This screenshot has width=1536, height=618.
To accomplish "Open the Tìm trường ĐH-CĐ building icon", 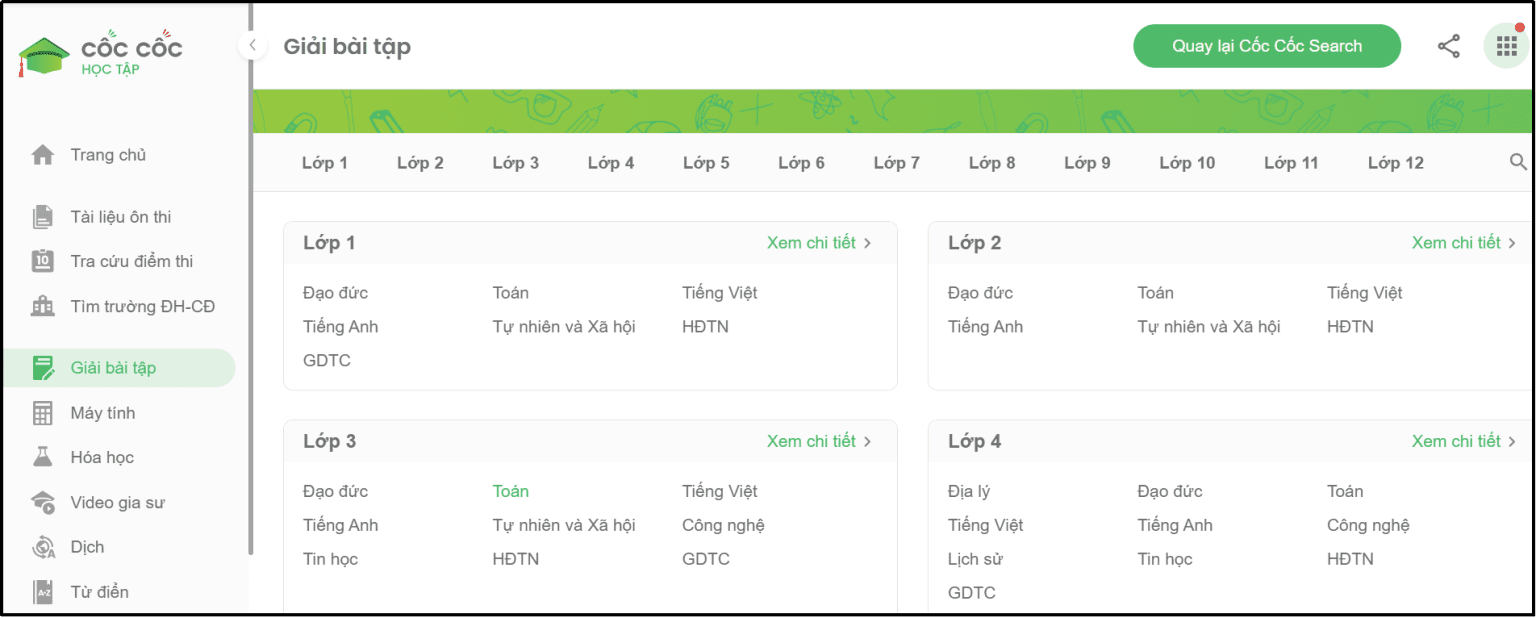I will point(41,305).
